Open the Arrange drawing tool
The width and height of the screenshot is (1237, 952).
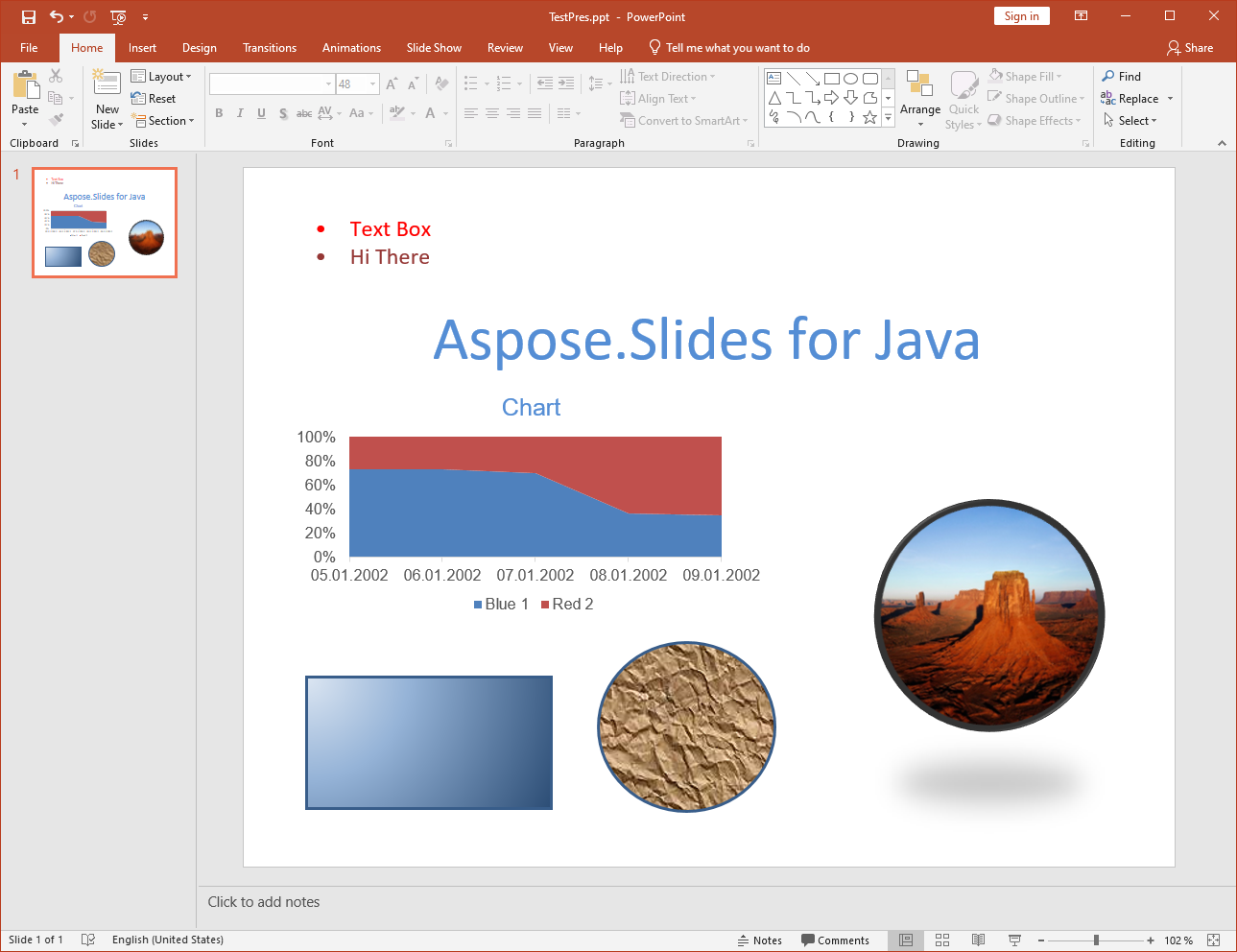(x=920, y=99)
